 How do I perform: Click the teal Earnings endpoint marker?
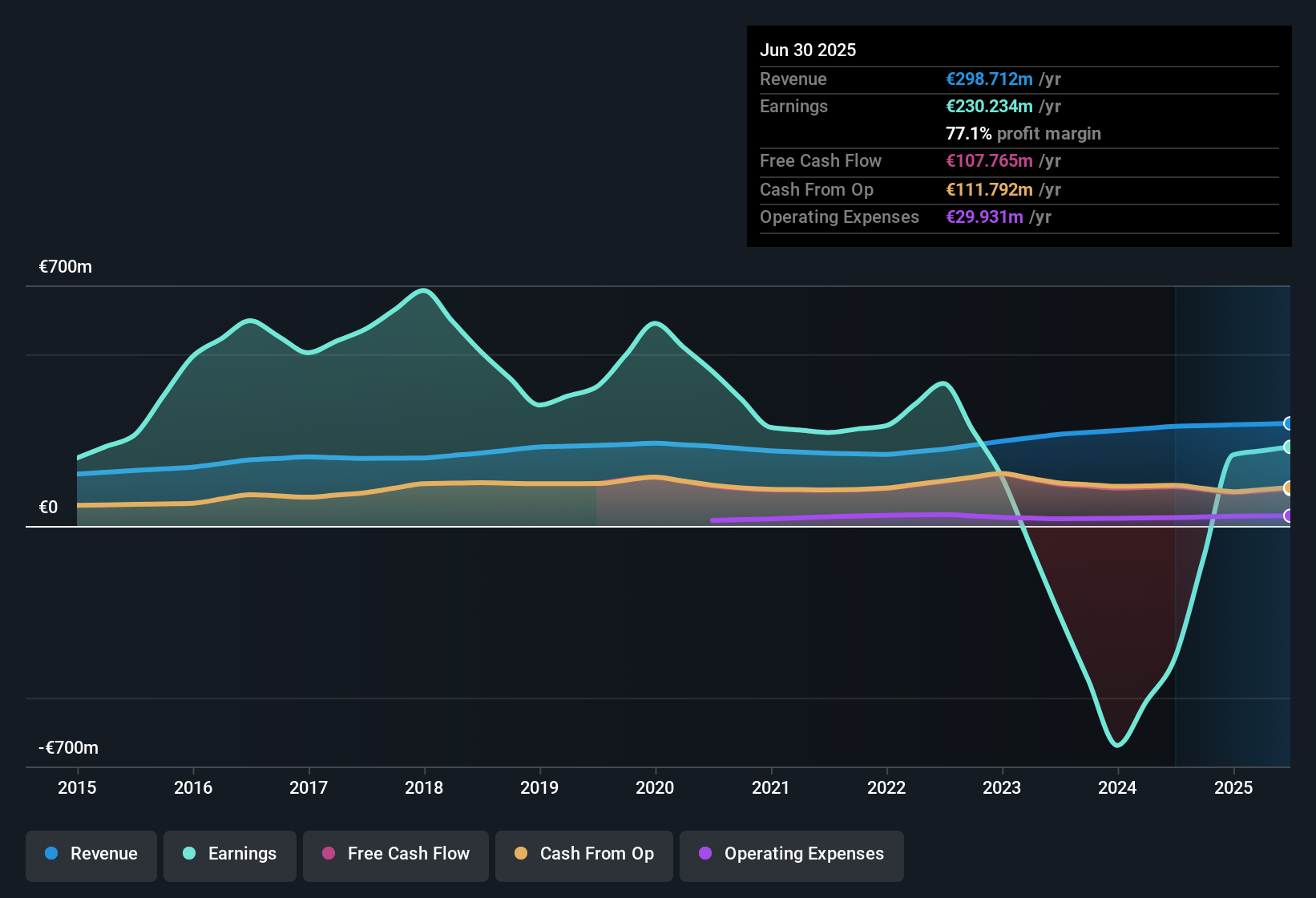[1288, 447]
